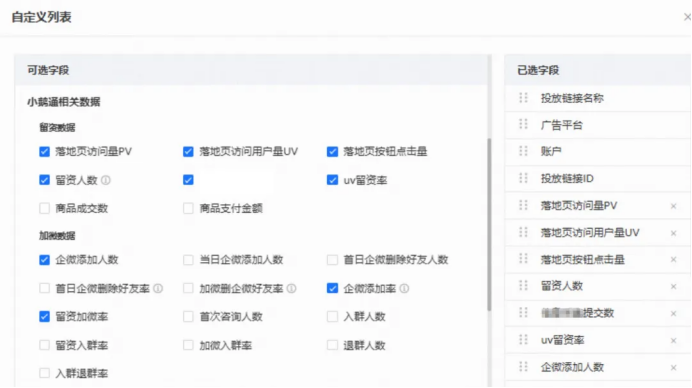Check 退群人数 checkbox
692x388 pixels.
(332, 345)
